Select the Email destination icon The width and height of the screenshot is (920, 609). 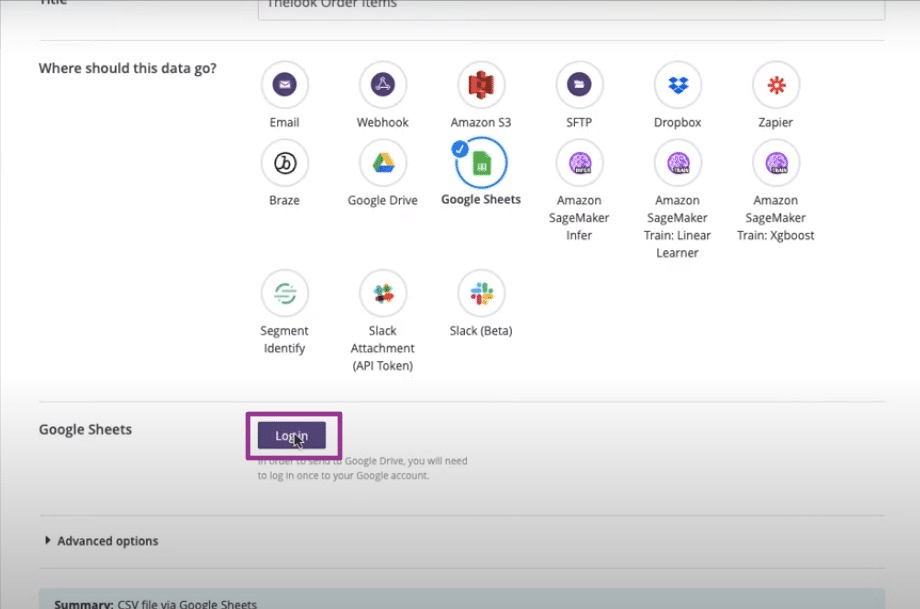[x=285, y=84]
